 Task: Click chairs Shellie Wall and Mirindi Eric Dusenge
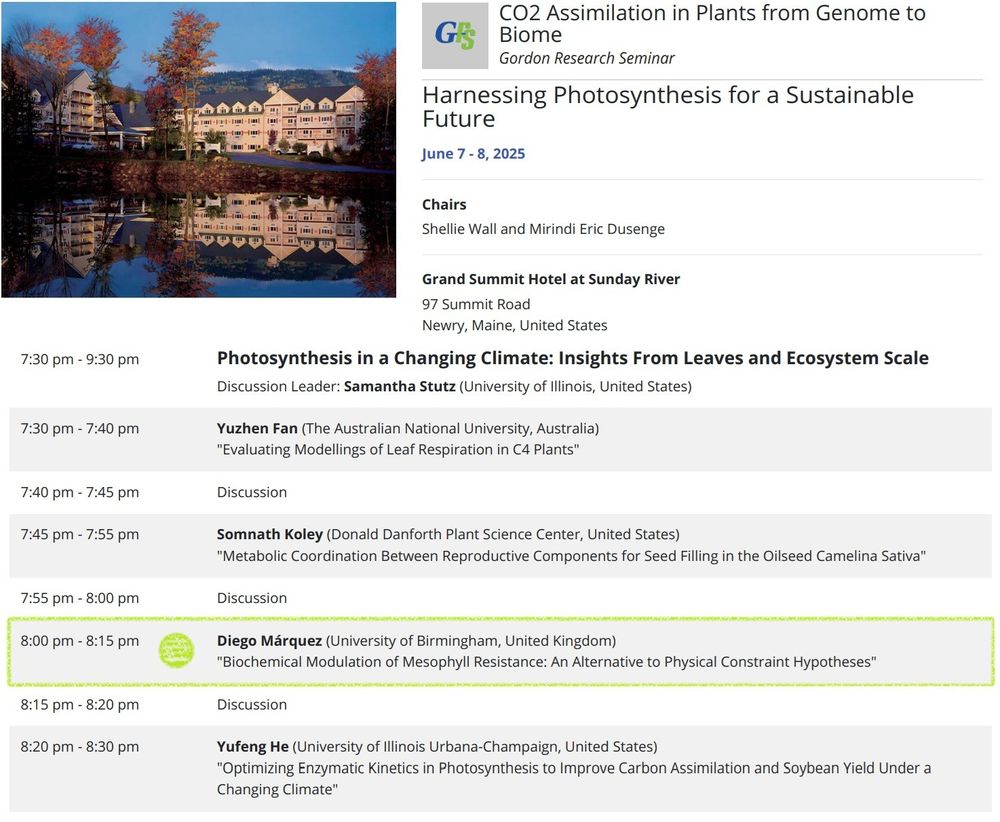[543, 228]
